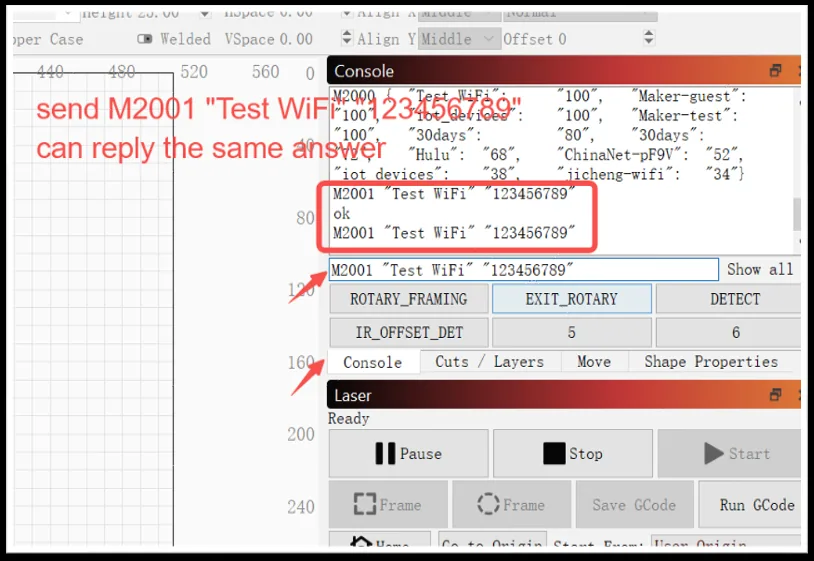Click the Ready status text
This screenshot has width=814, height=561.
pos(348,418)
